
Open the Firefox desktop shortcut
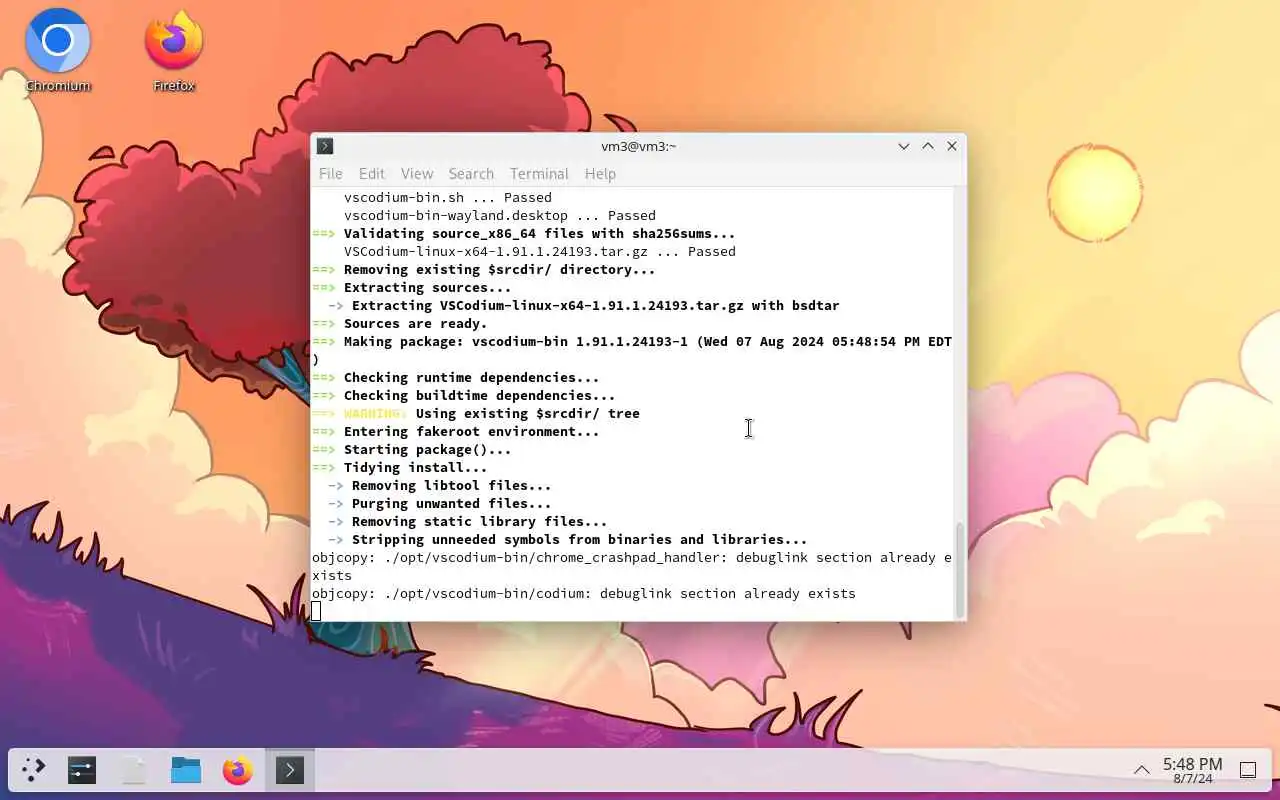174,50
